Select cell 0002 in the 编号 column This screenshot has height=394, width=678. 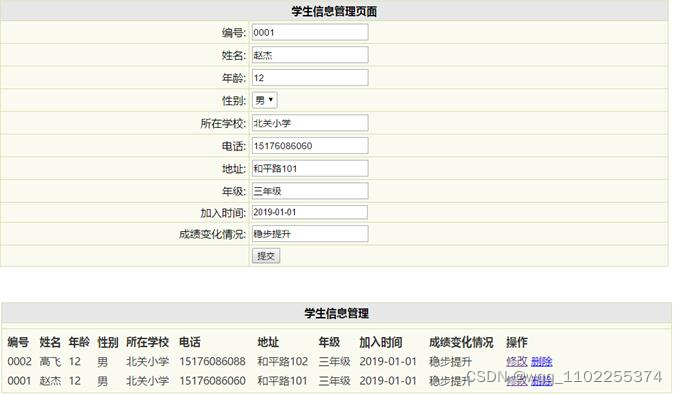tap(19, 361)
